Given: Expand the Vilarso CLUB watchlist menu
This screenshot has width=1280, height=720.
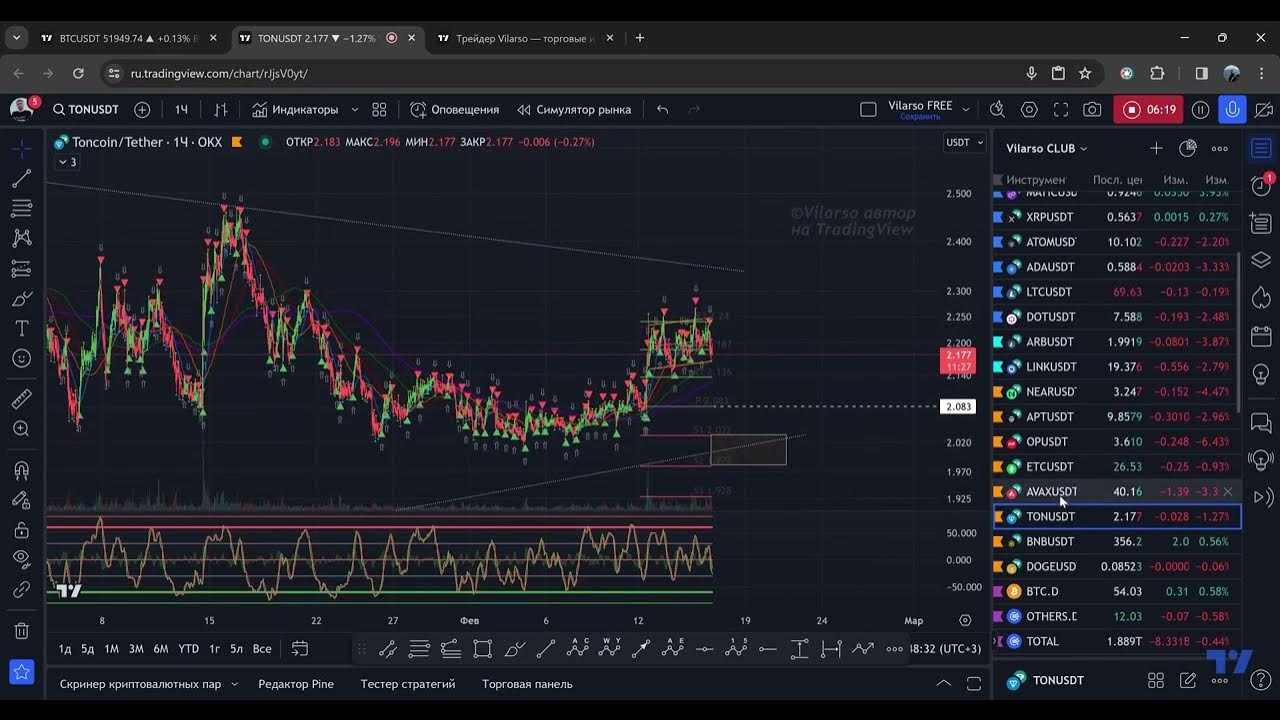Looking at the screenshot, I should [1046, 148].
